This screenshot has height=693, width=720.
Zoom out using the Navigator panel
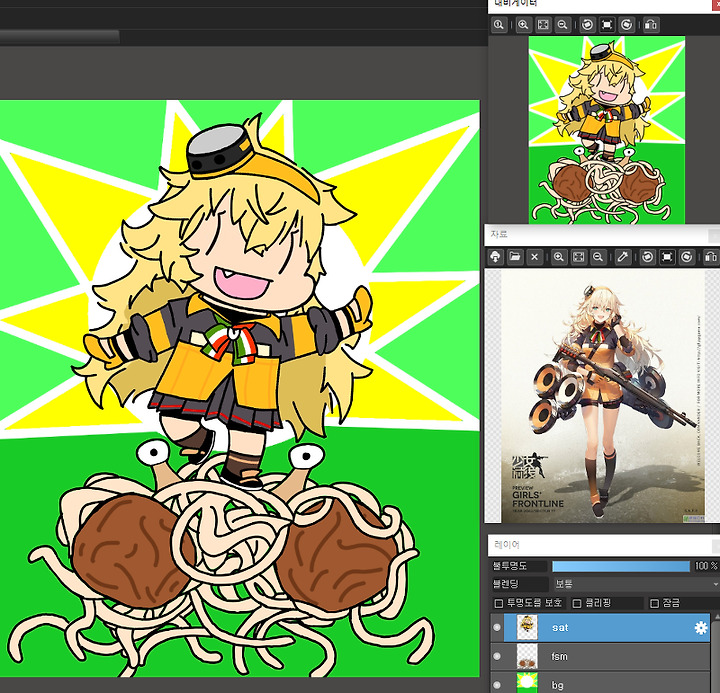[563, 25]
